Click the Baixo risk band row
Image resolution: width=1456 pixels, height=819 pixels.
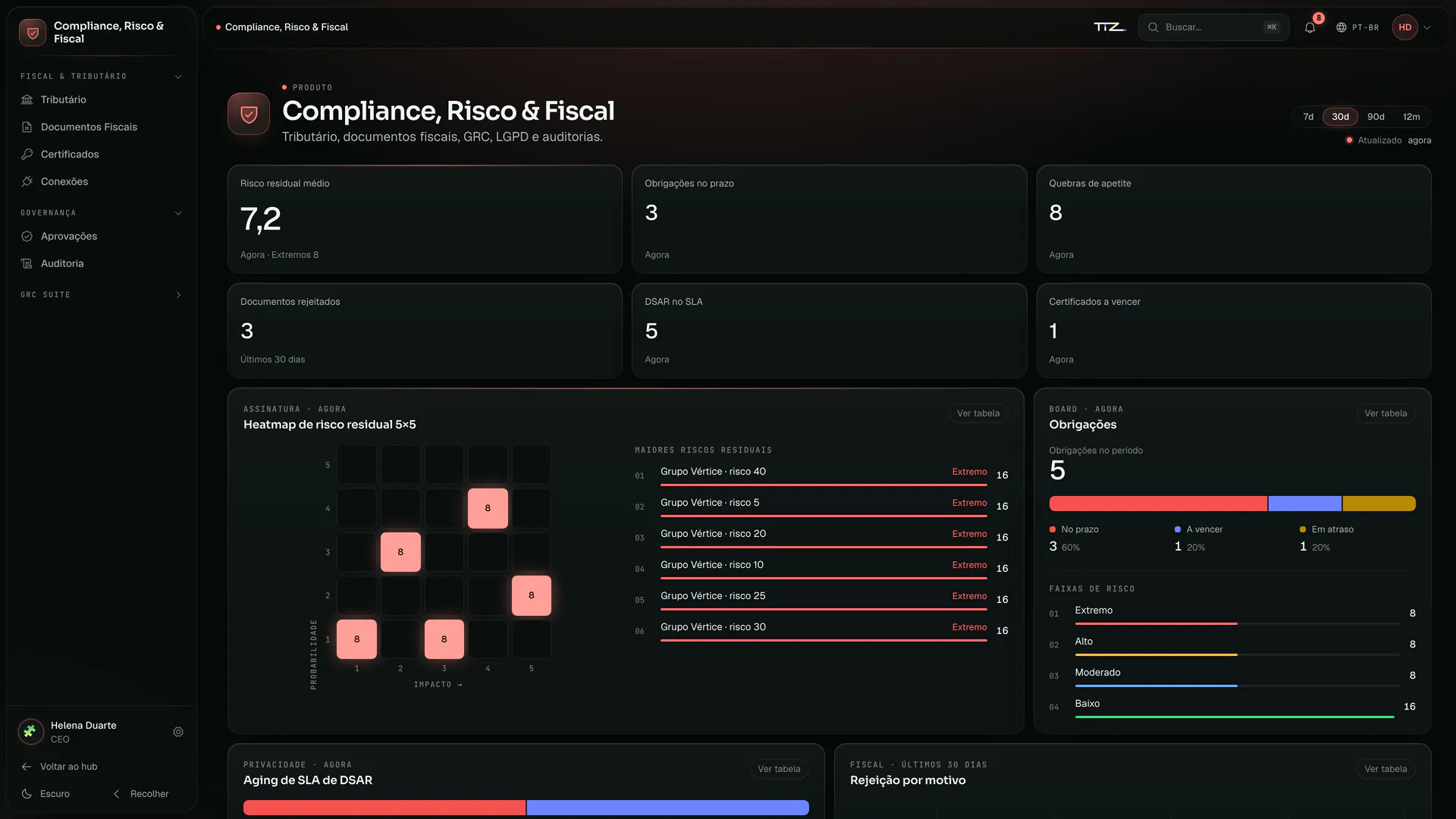pyautogui.click(x=1232, y=707)
